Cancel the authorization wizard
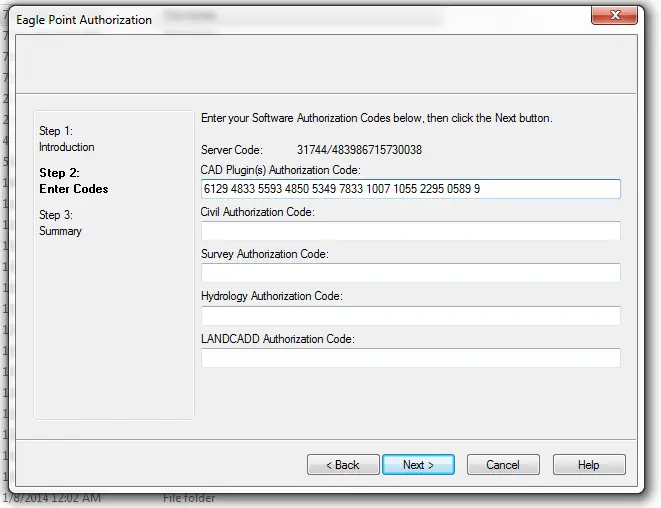661x508 pixels. coord(503,465)
